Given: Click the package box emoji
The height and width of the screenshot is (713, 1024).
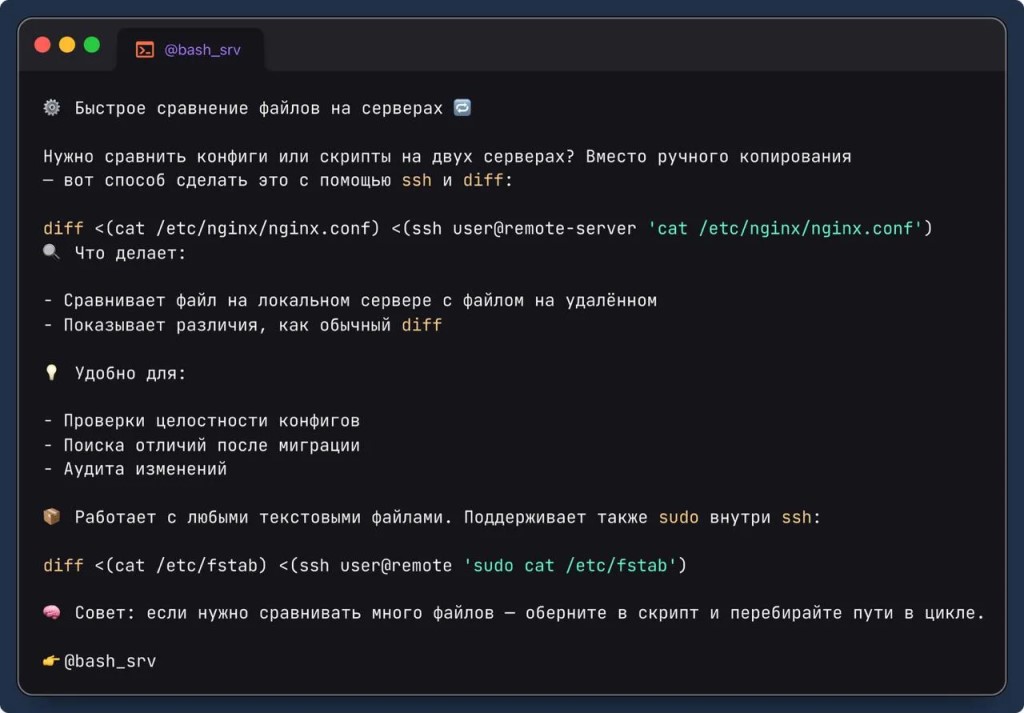Looking at the screenshot, I should pyautogui.click(x=52, y=517).
